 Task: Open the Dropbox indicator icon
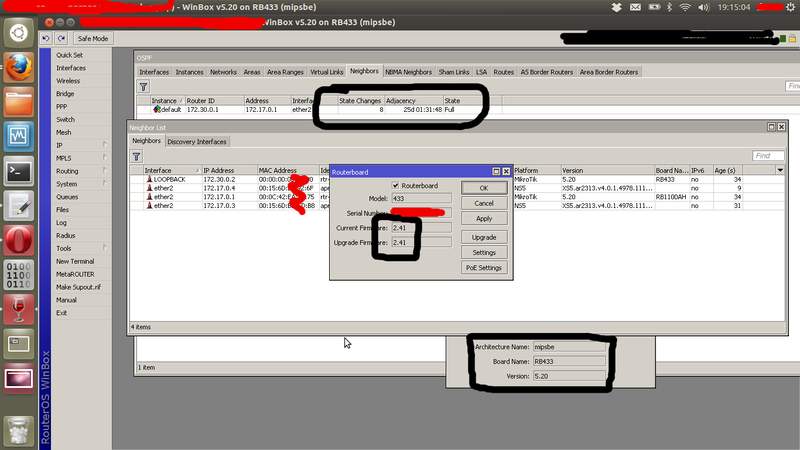tap(616, 7)
